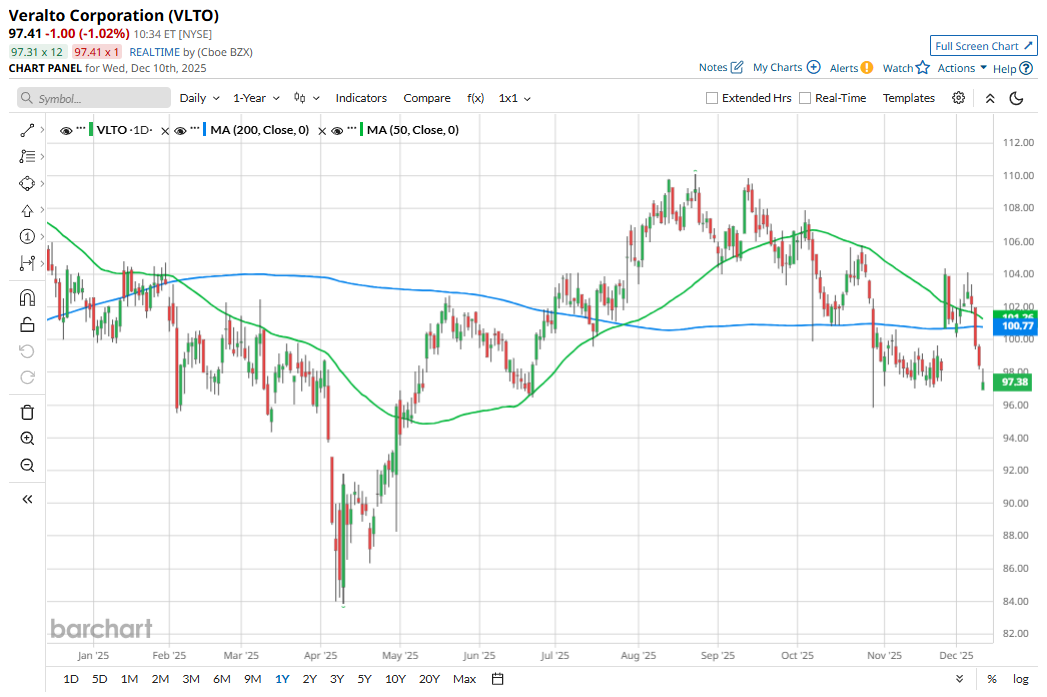
Task: Open Indicators menu
Action: pos(361,98)
